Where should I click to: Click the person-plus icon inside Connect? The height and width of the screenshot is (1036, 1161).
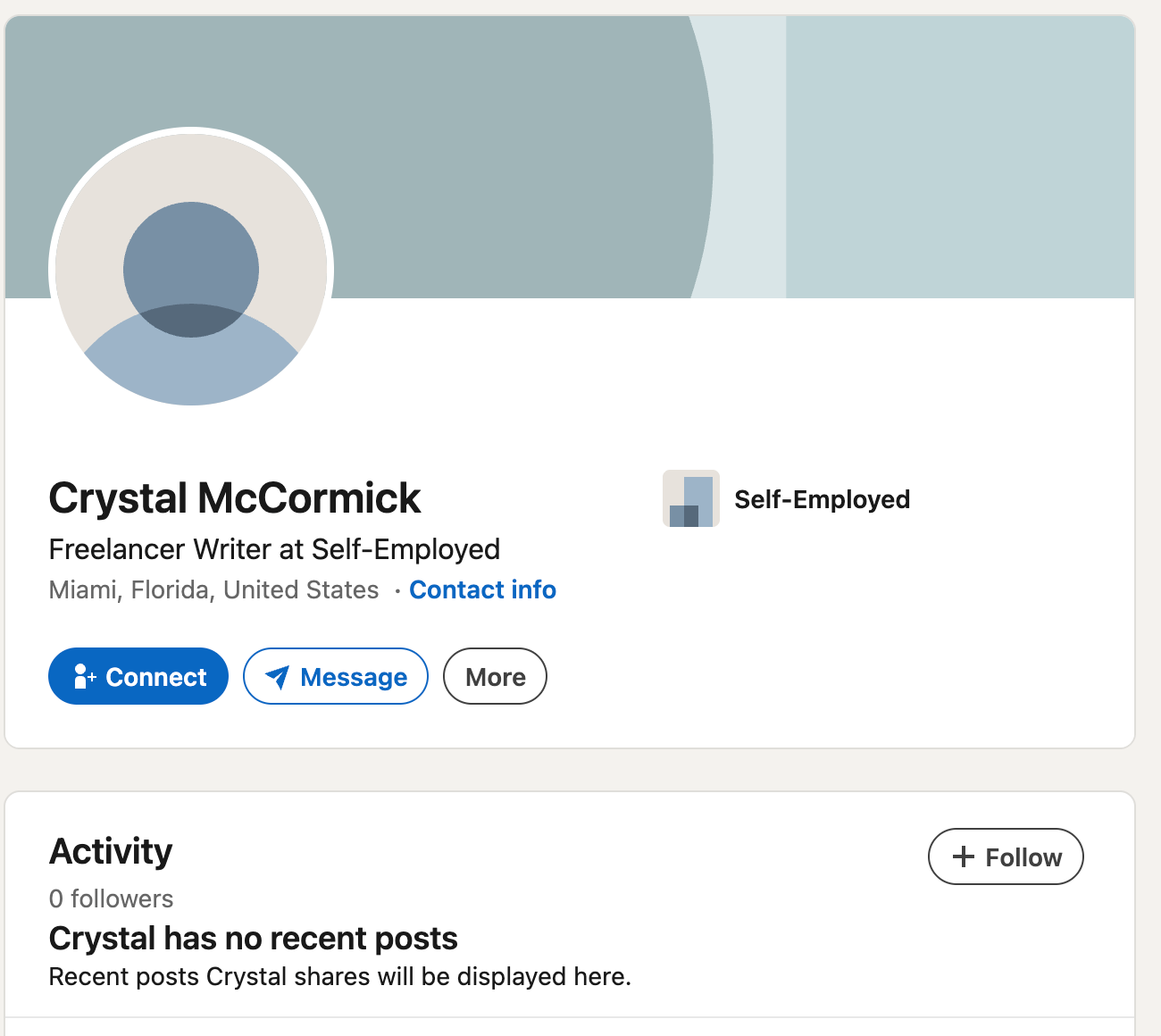click(84, 676)
